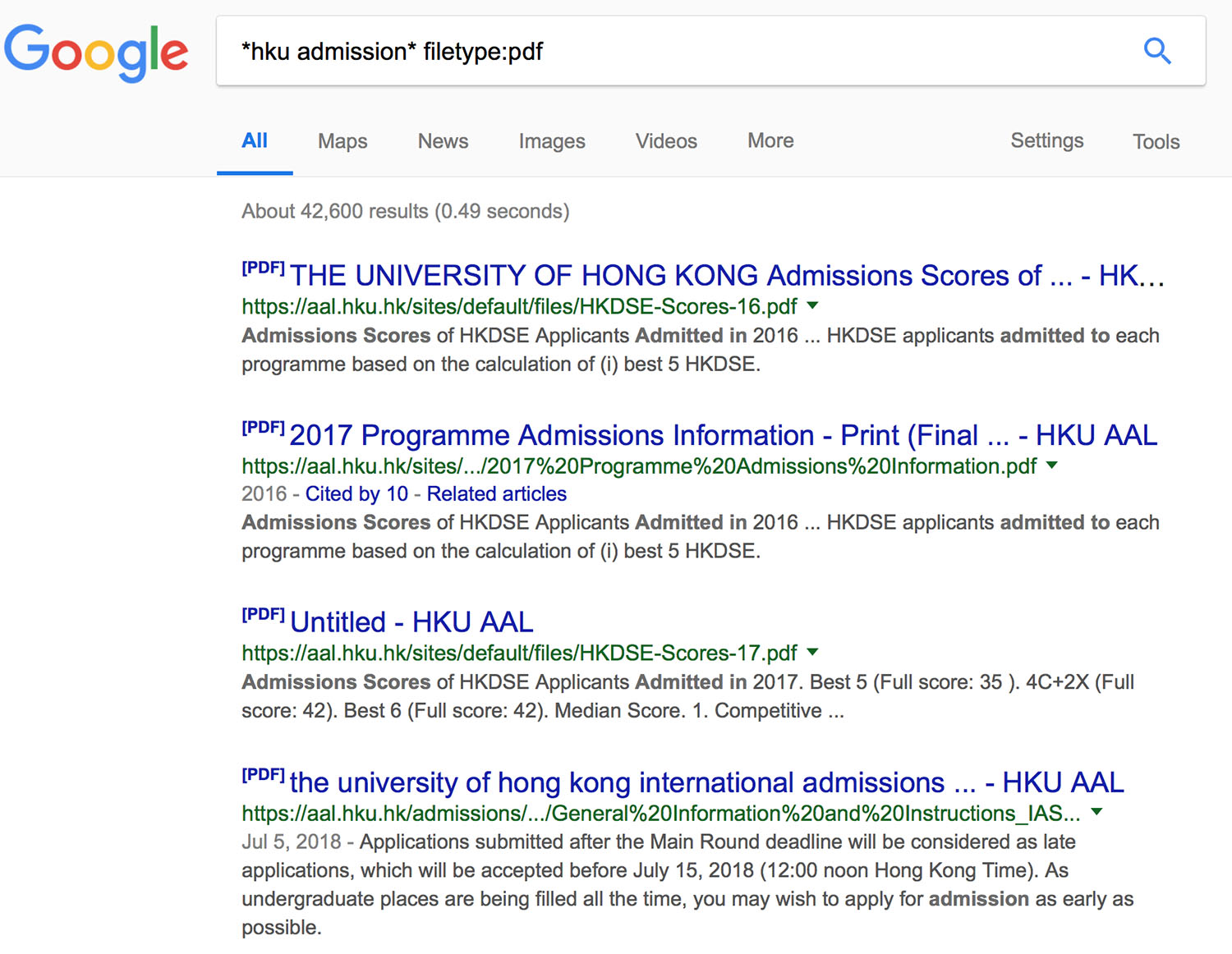The height and width of the screenshot is (954, 1232).
Task: Click [PDF] label of the Untitled result
Action: [263, 614]
